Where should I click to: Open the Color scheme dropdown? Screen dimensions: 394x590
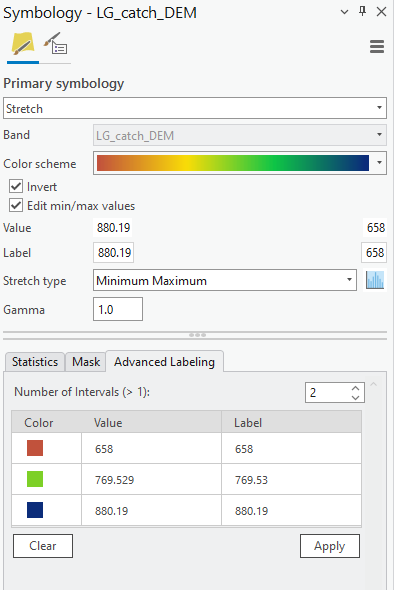click(x=240, y=163)
